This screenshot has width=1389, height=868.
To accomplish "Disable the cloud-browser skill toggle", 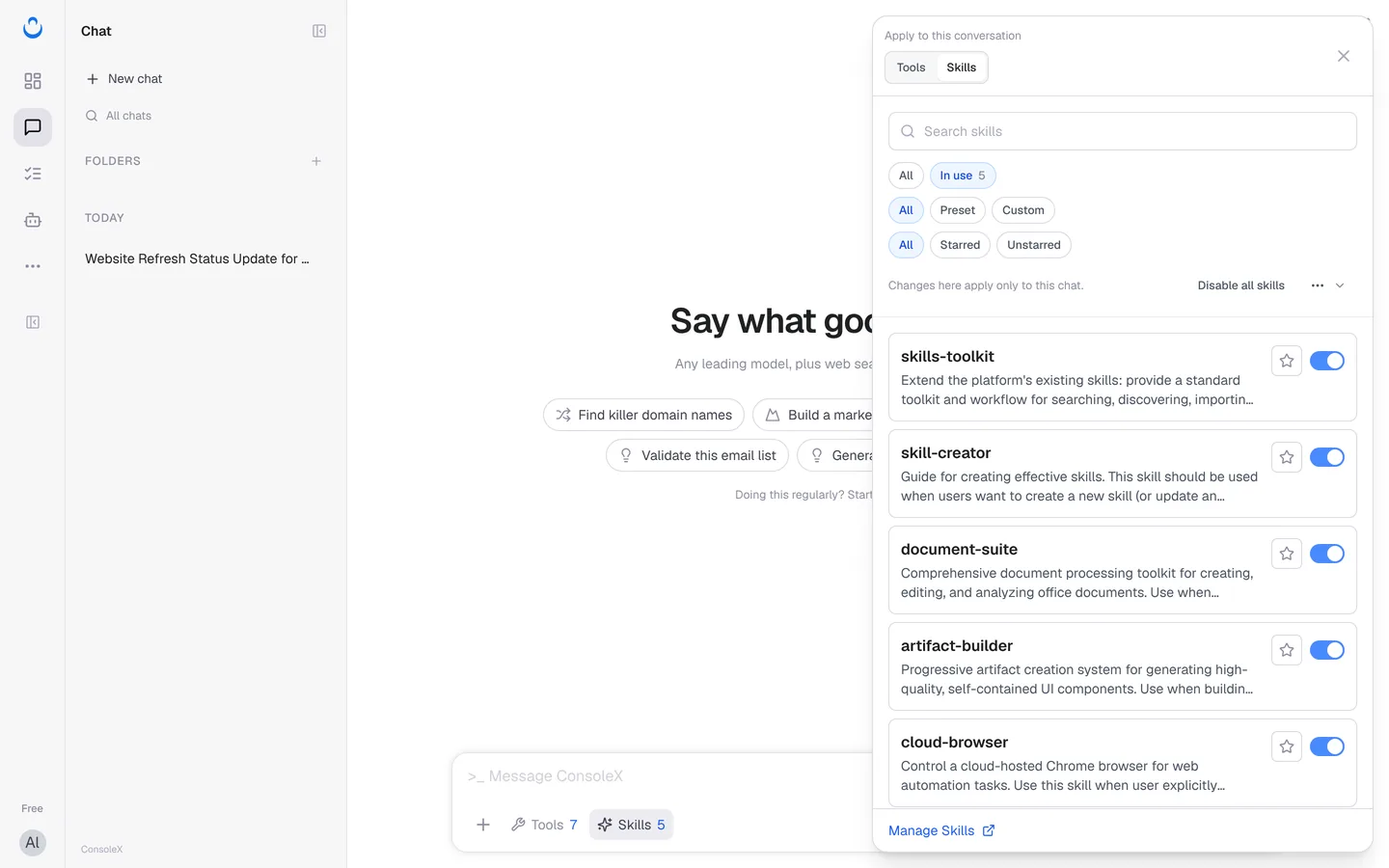I will (x=1327, y=746).
